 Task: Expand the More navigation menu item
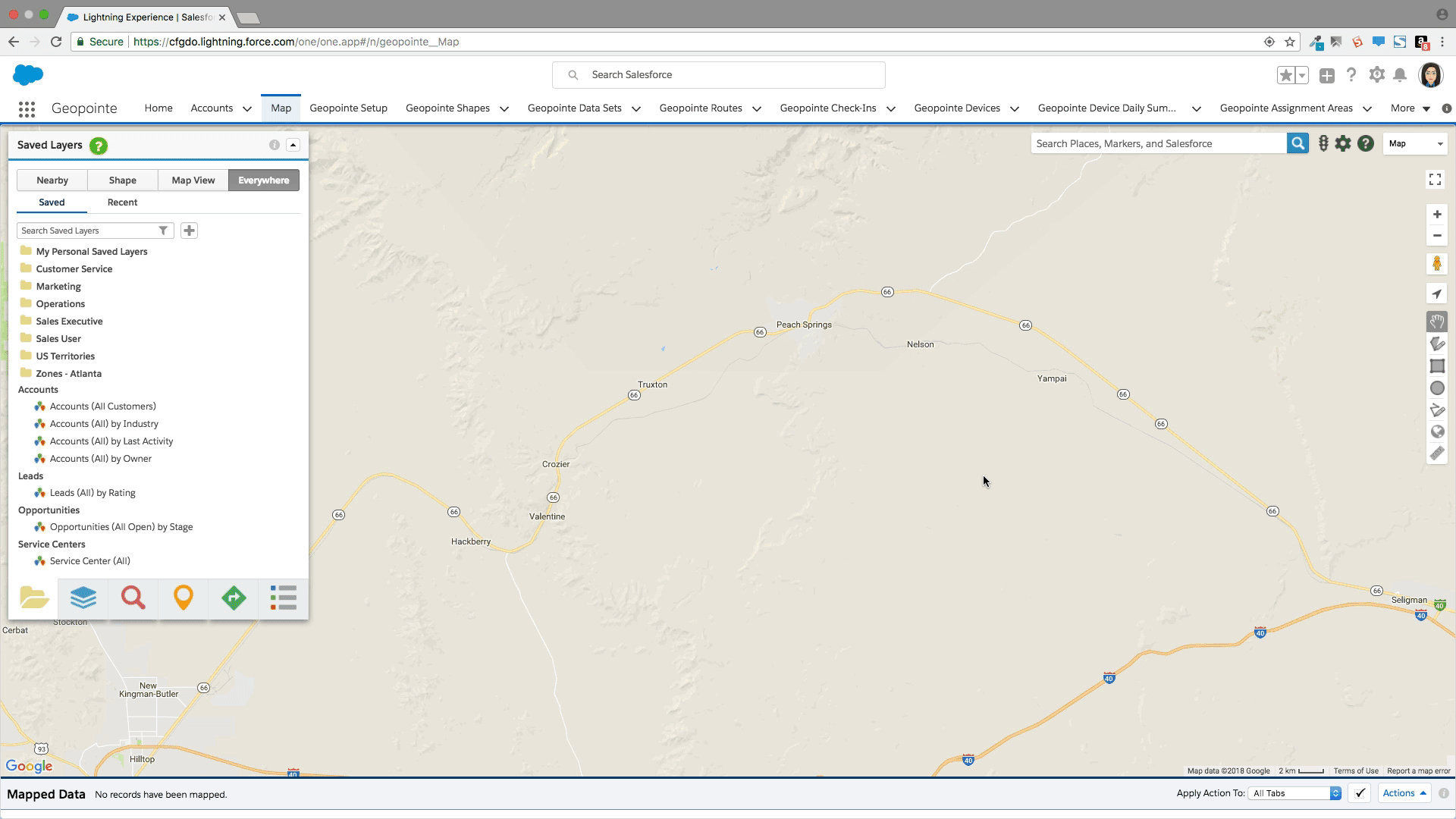(1411, 108)
